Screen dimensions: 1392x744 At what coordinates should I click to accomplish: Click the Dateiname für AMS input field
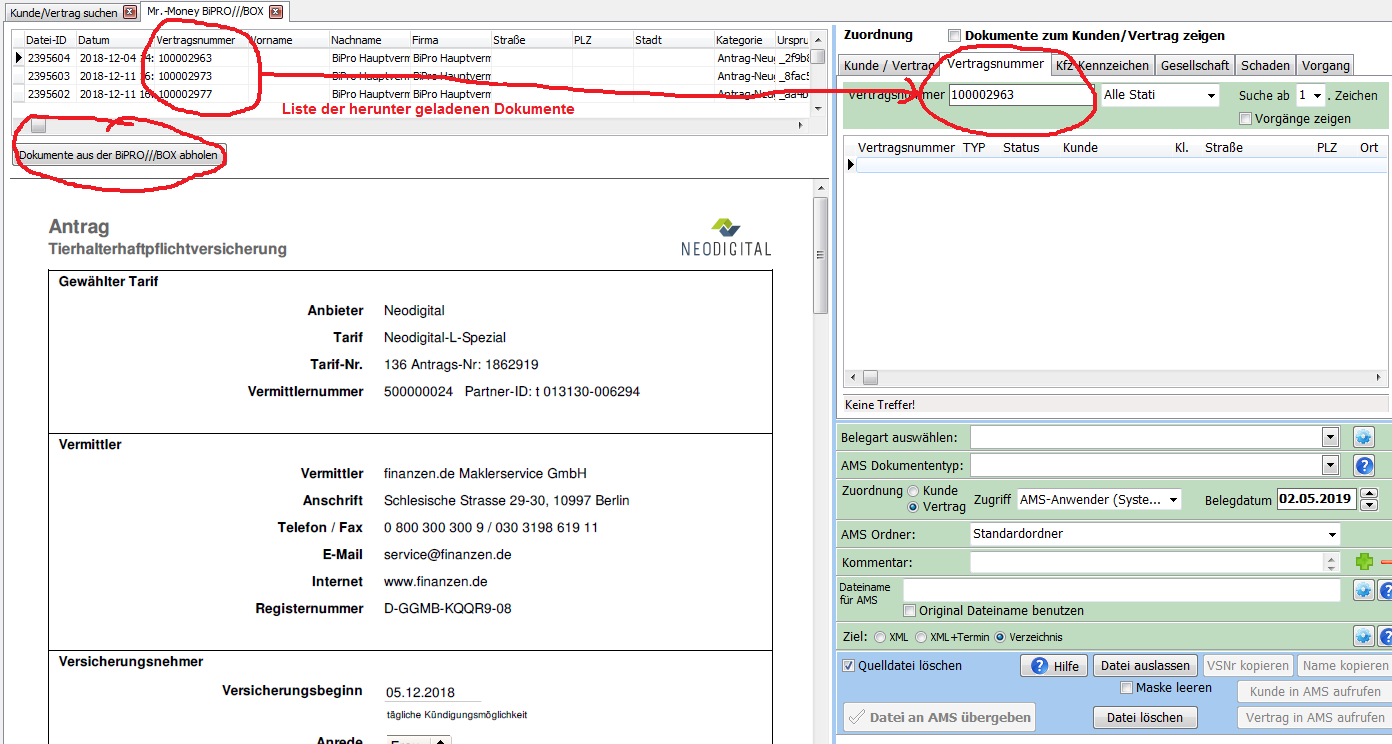point(1121,590)
